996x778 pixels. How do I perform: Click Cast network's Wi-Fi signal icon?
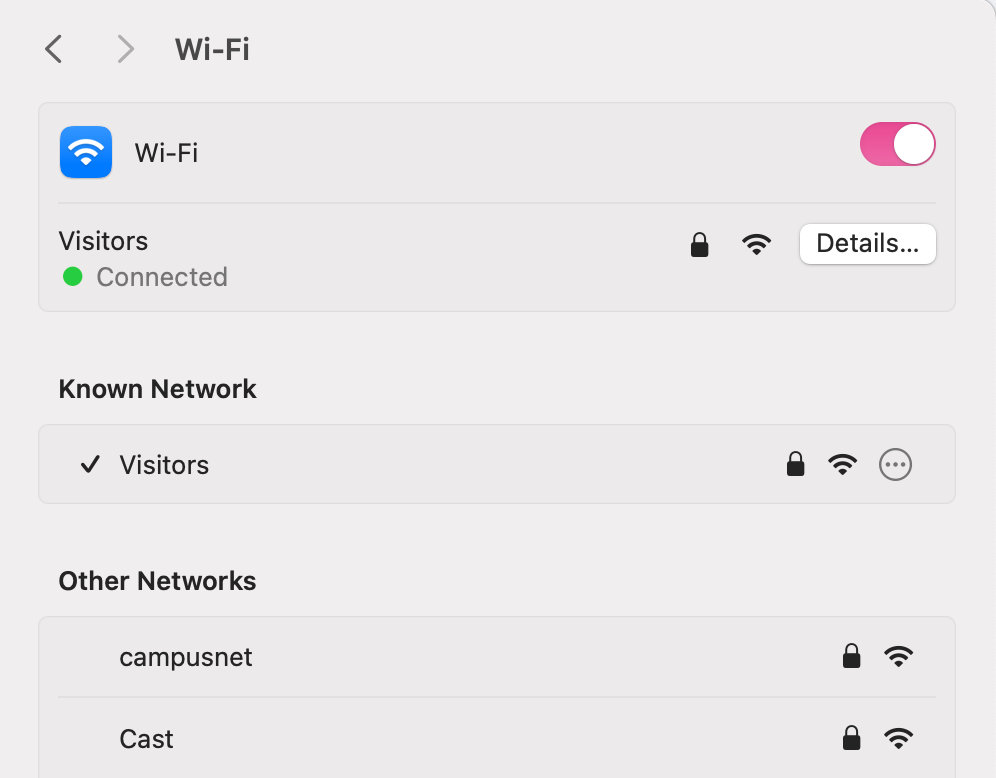[x=898, y=738]
